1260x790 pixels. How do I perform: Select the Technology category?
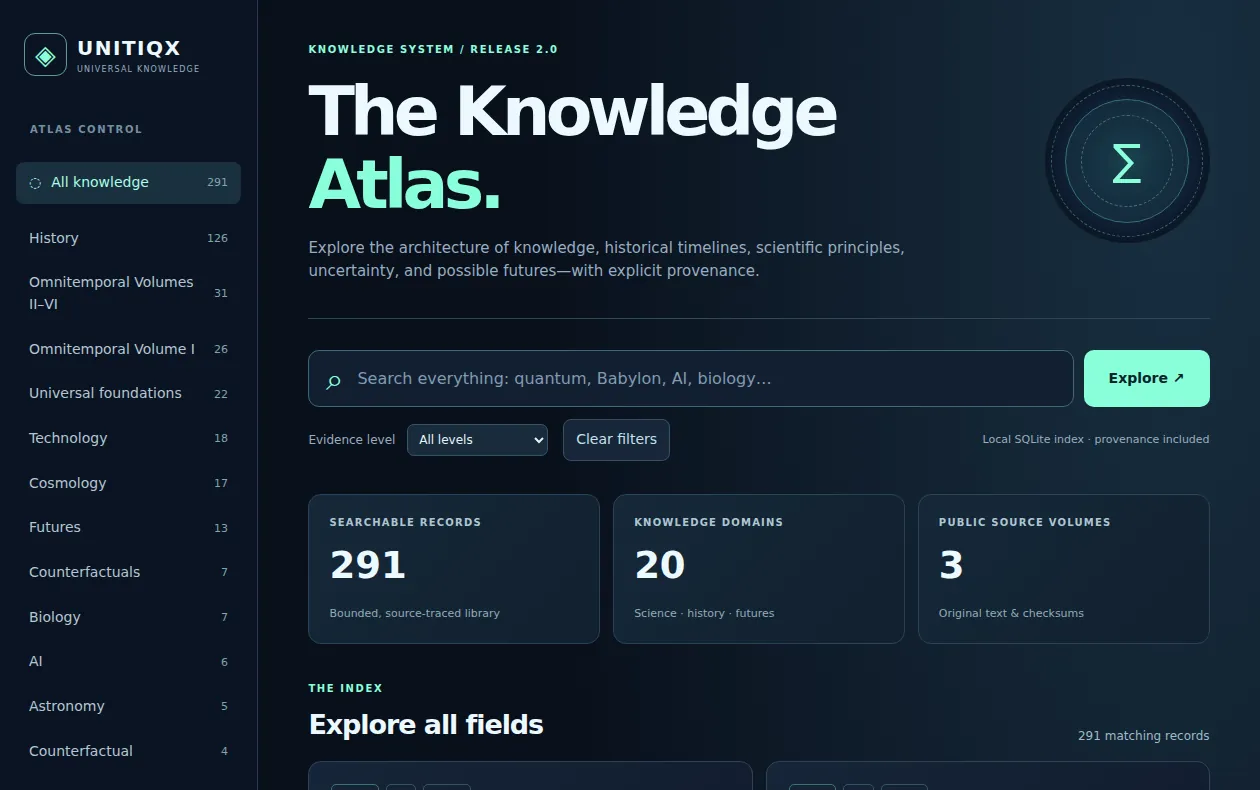click(128, 438)
